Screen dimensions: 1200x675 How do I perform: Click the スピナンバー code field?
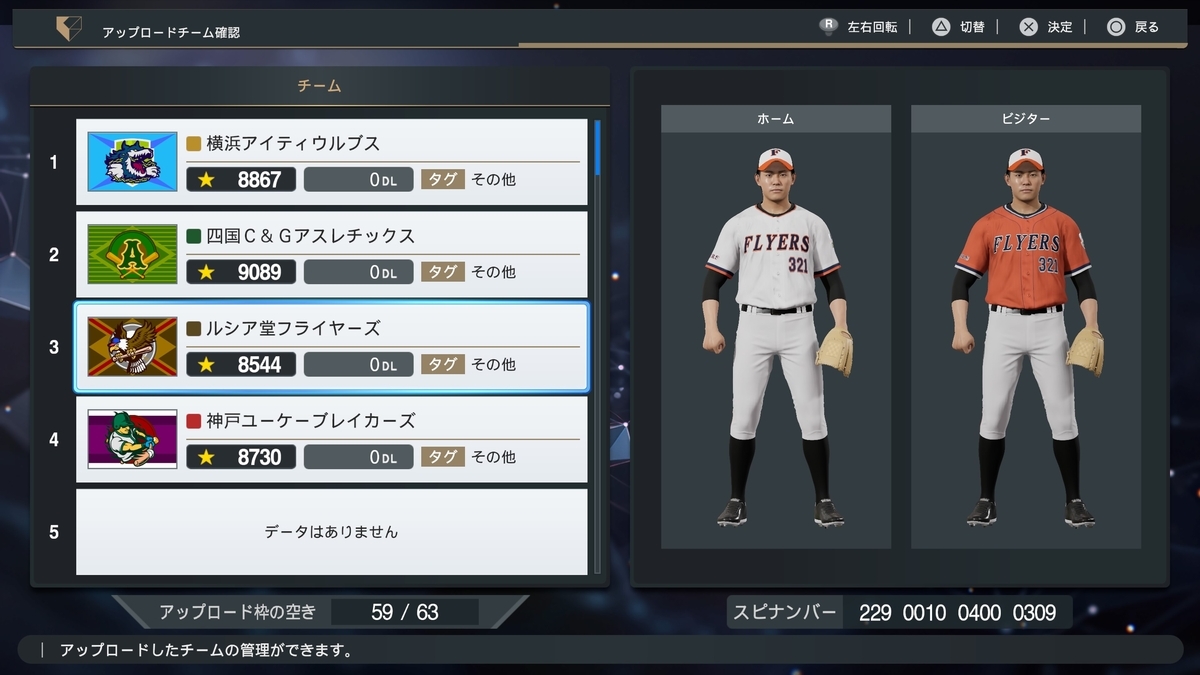[957, 612]
